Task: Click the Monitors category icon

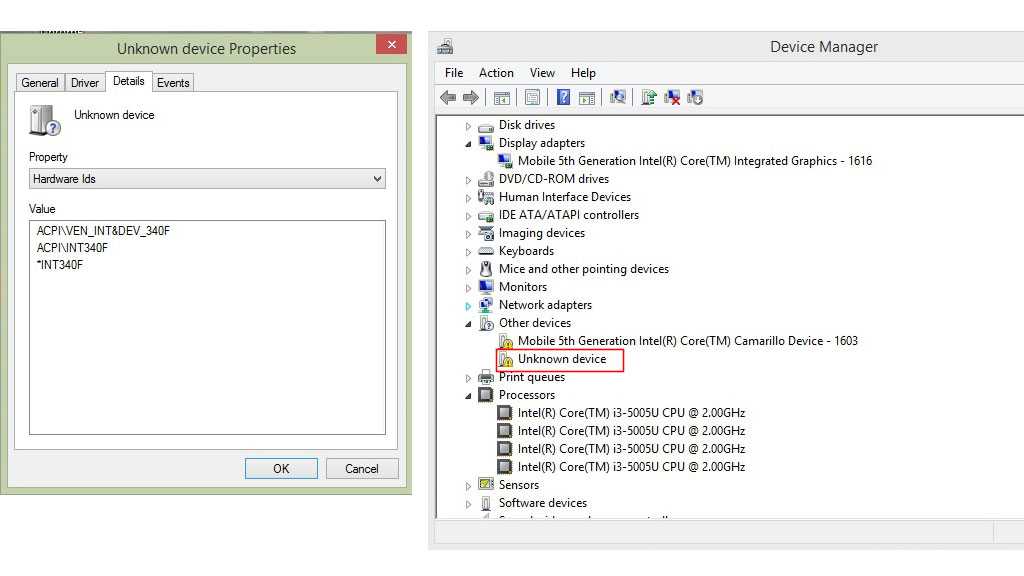Action: (485, 287)
